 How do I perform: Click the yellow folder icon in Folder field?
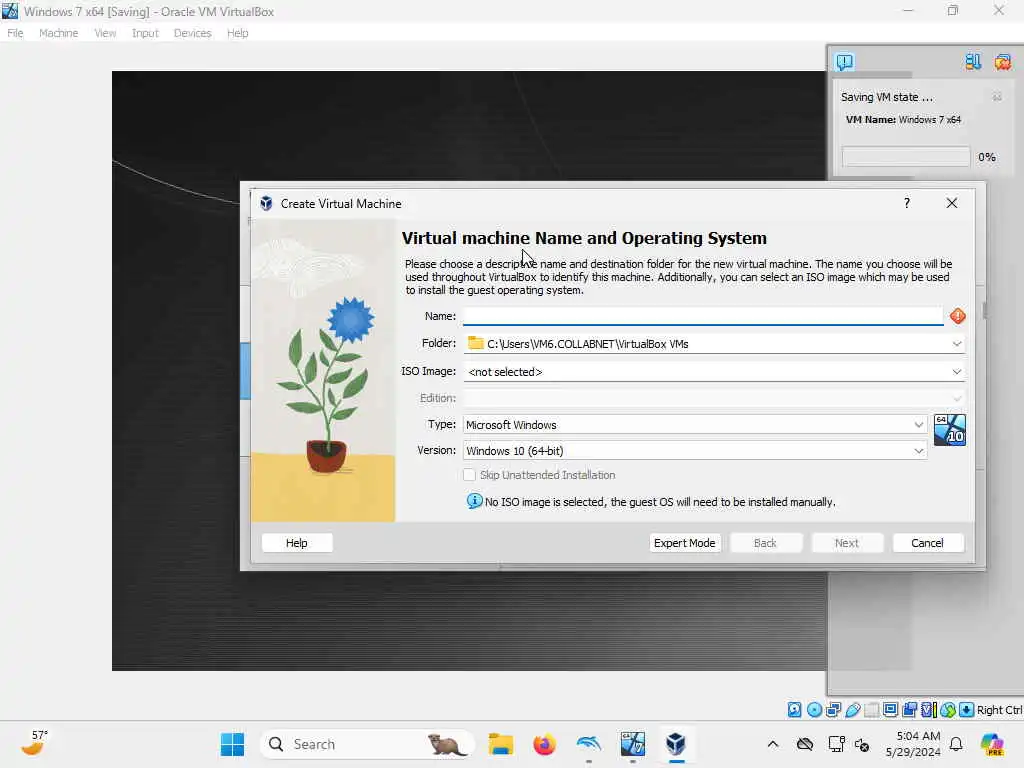point(475,344)
